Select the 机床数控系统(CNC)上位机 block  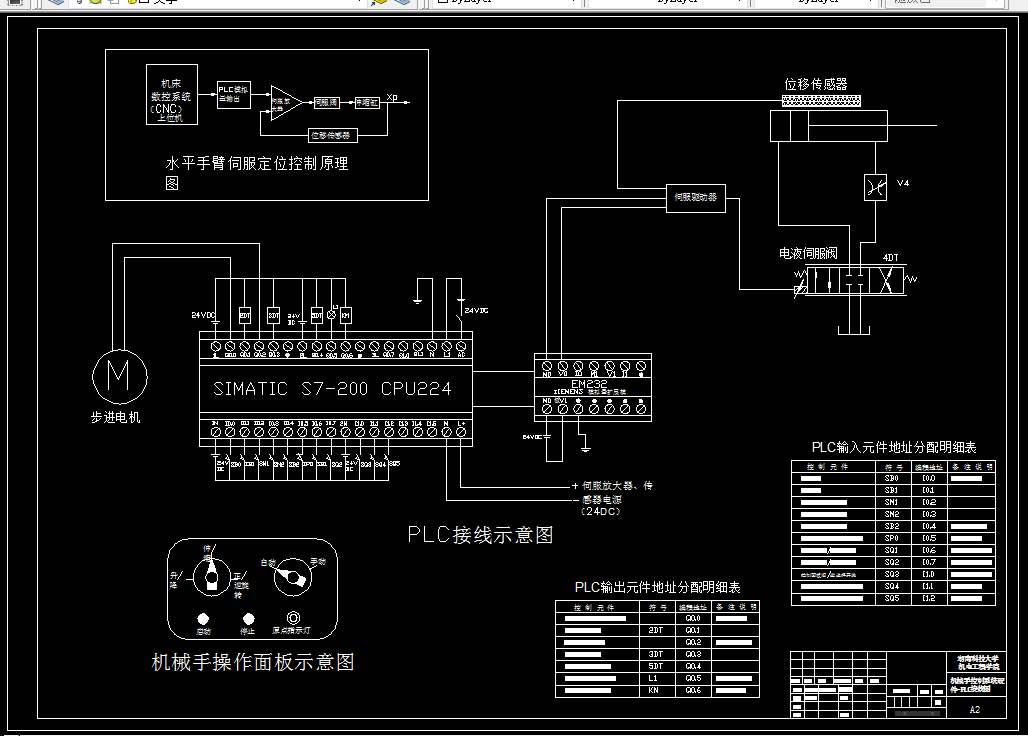[x=172, y=94]
